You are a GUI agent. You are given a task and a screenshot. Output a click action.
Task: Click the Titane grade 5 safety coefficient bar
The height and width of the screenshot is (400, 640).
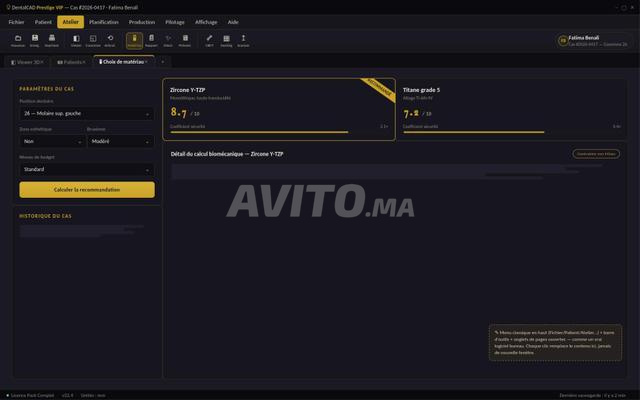512,132
